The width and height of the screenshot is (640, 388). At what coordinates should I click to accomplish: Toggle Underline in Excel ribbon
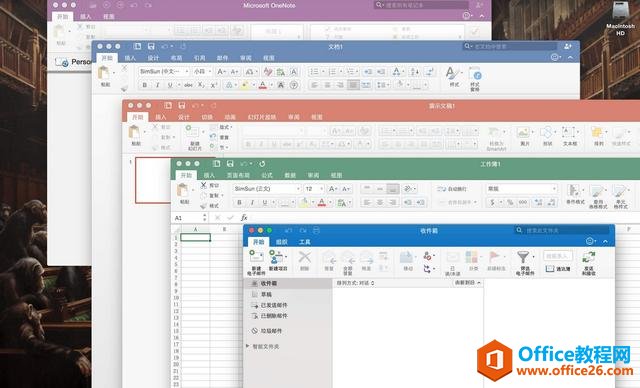tap(265, 202)
